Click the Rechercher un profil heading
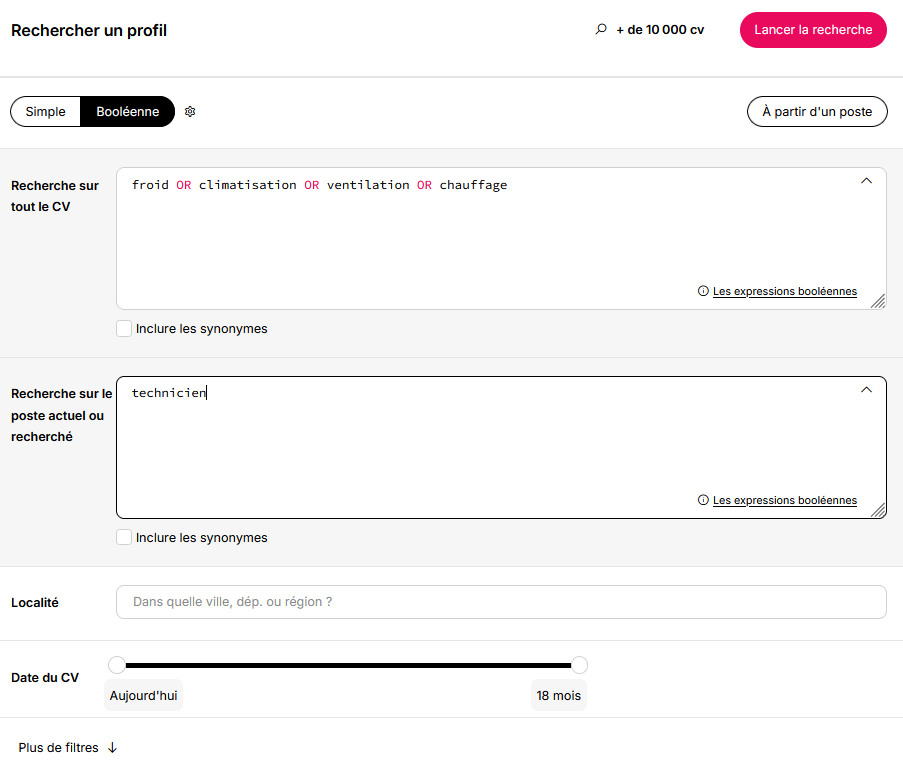 tap(89, 31)
